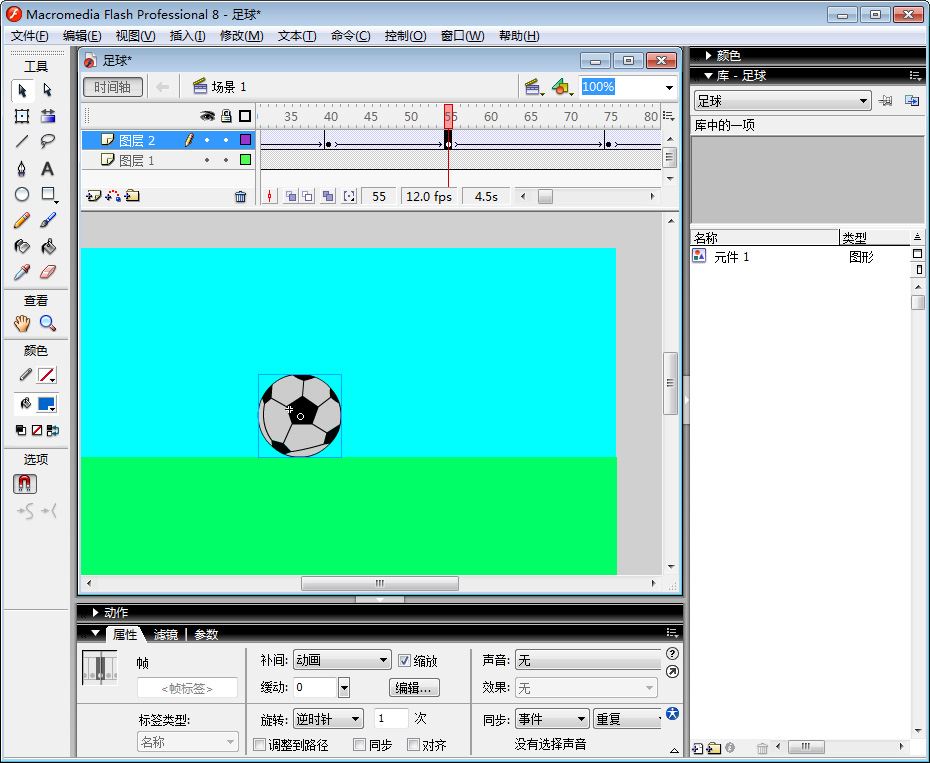The height and width of the screenshot is (763, 930).
Task: Click the 编辑... button
Action: (x=415, y=688)
